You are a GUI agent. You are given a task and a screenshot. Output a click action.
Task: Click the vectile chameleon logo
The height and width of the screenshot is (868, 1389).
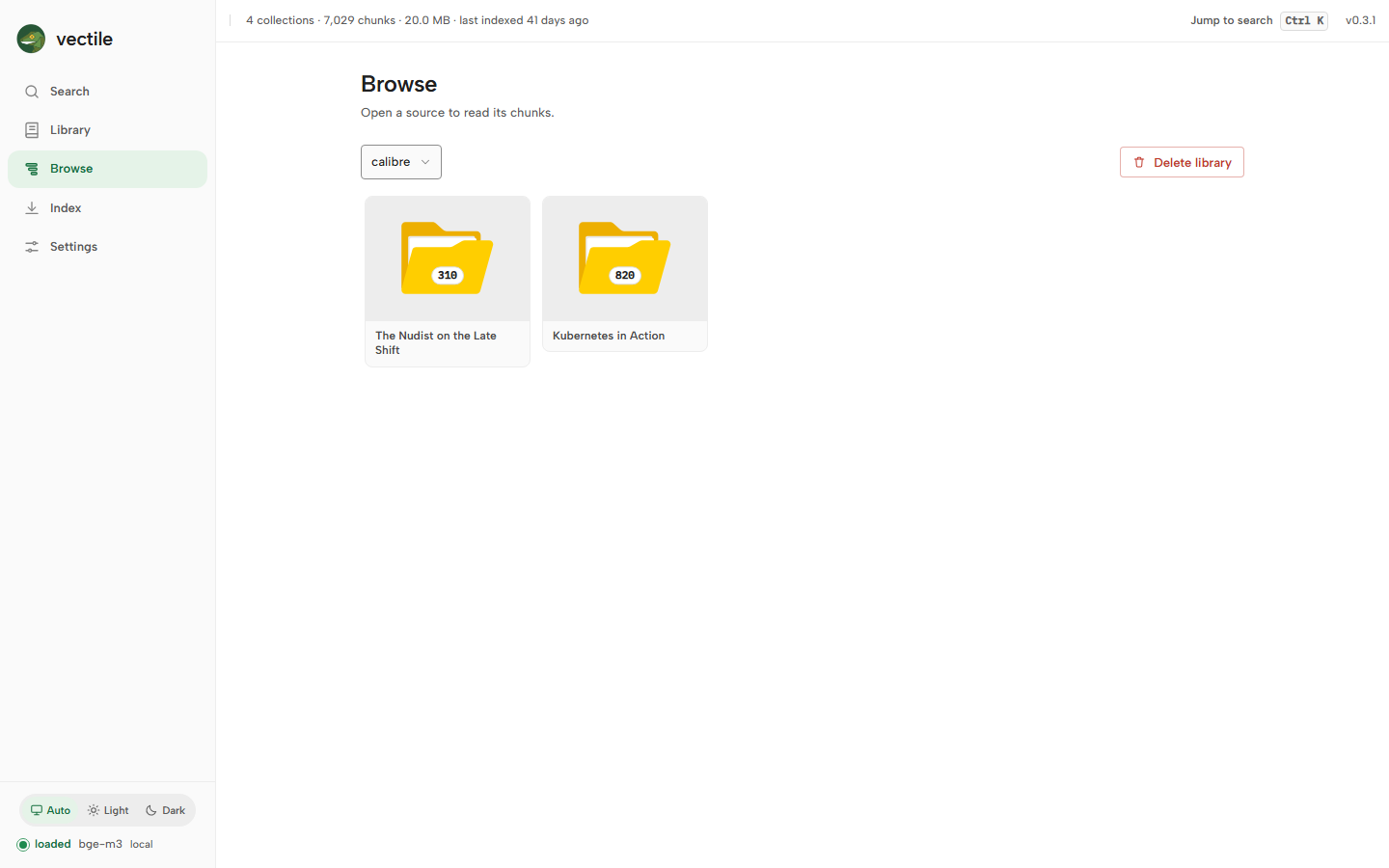31,39
